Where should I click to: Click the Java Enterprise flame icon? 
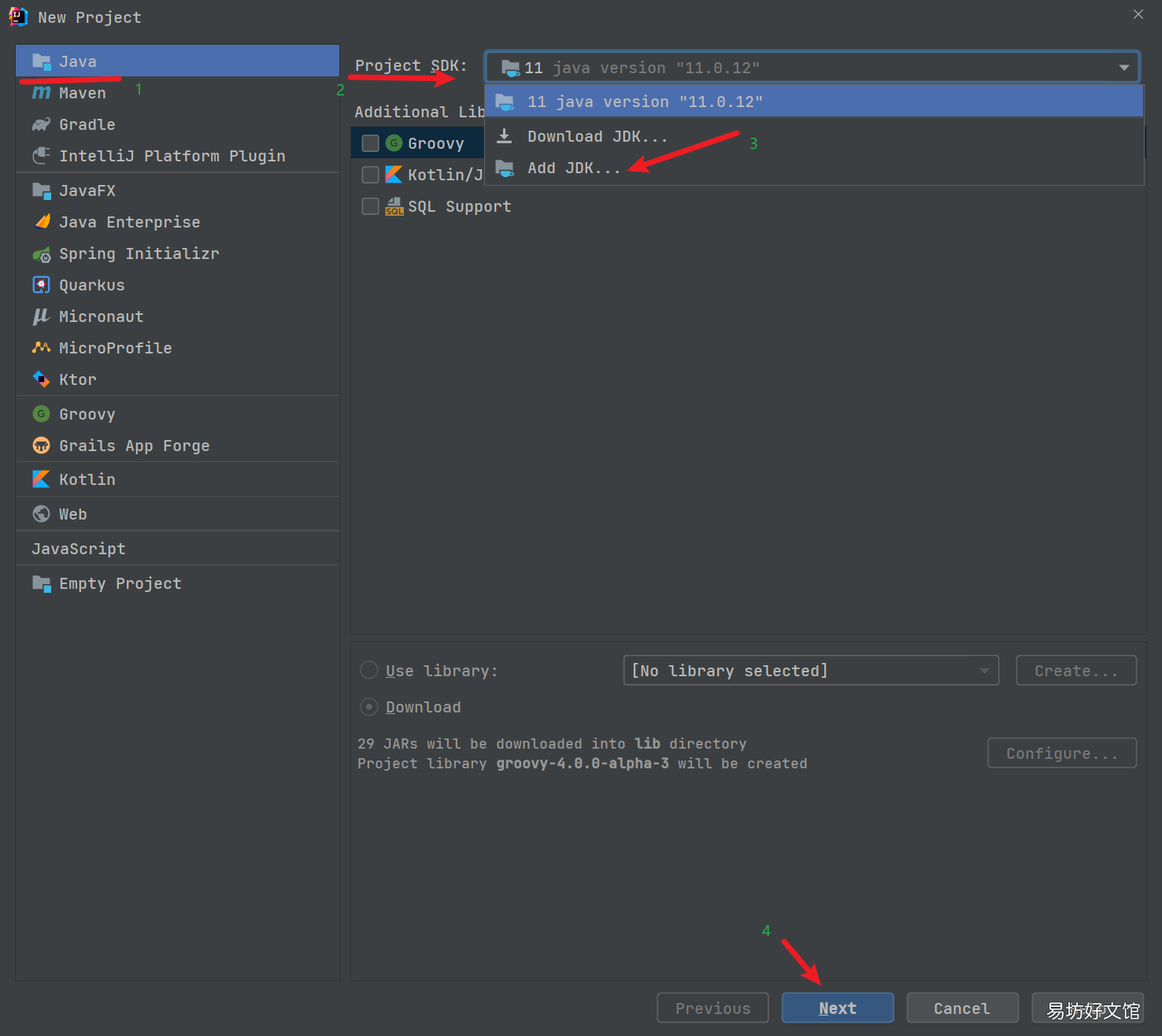pyautogui.click(x=42, y=222)
